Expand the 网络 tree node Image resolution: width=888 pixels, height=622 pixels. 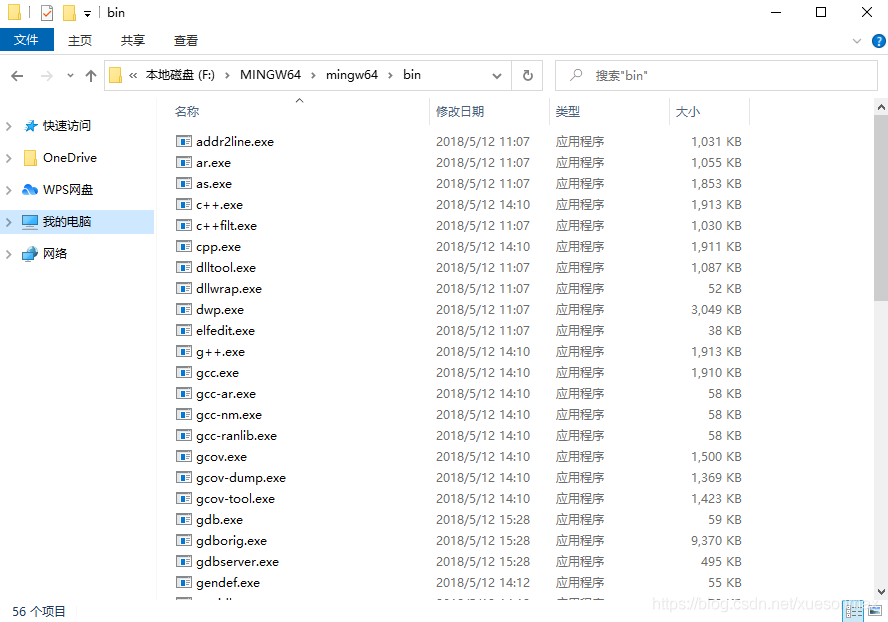(8, 254)
